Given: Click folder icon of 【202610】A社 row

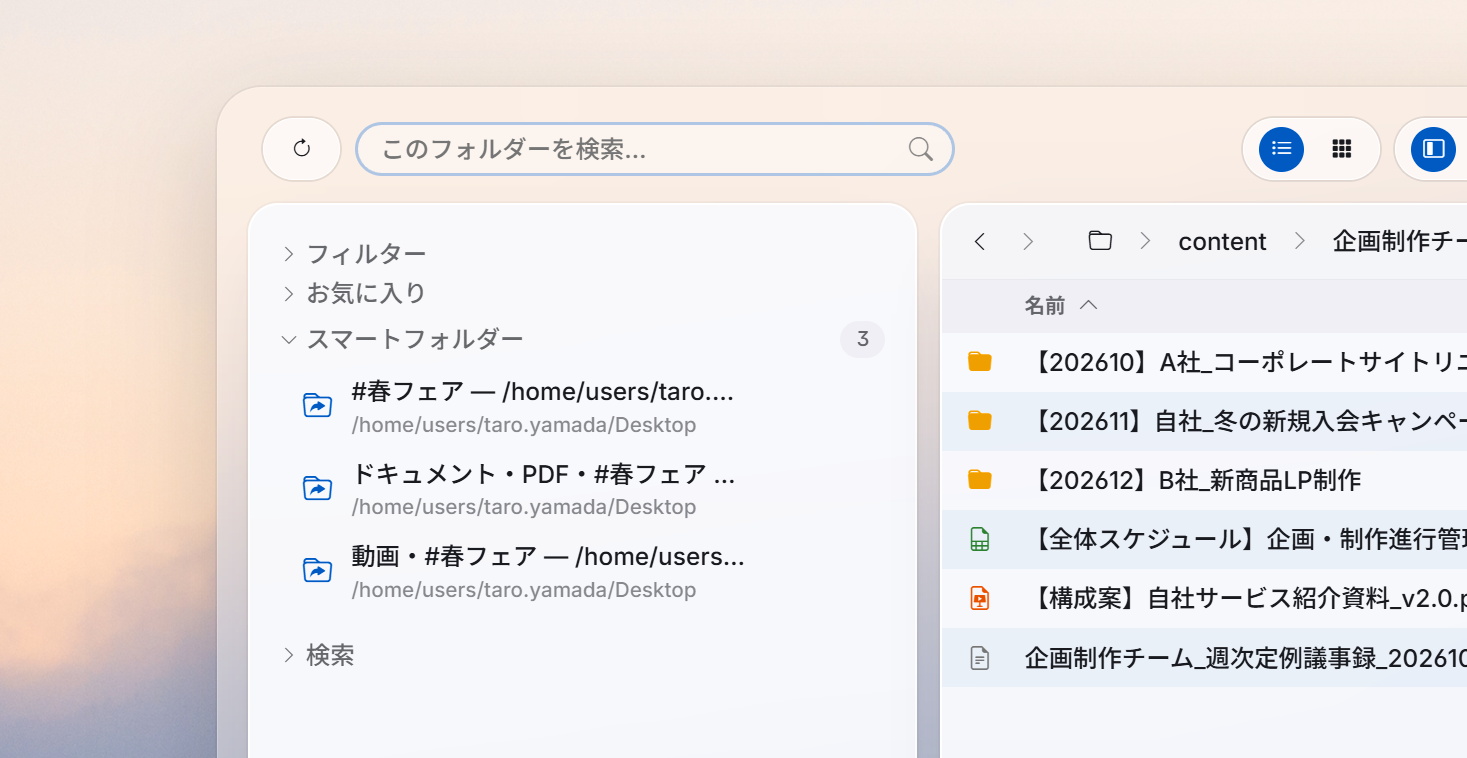Looking at the screenshot, I should [x=980, y=362].
